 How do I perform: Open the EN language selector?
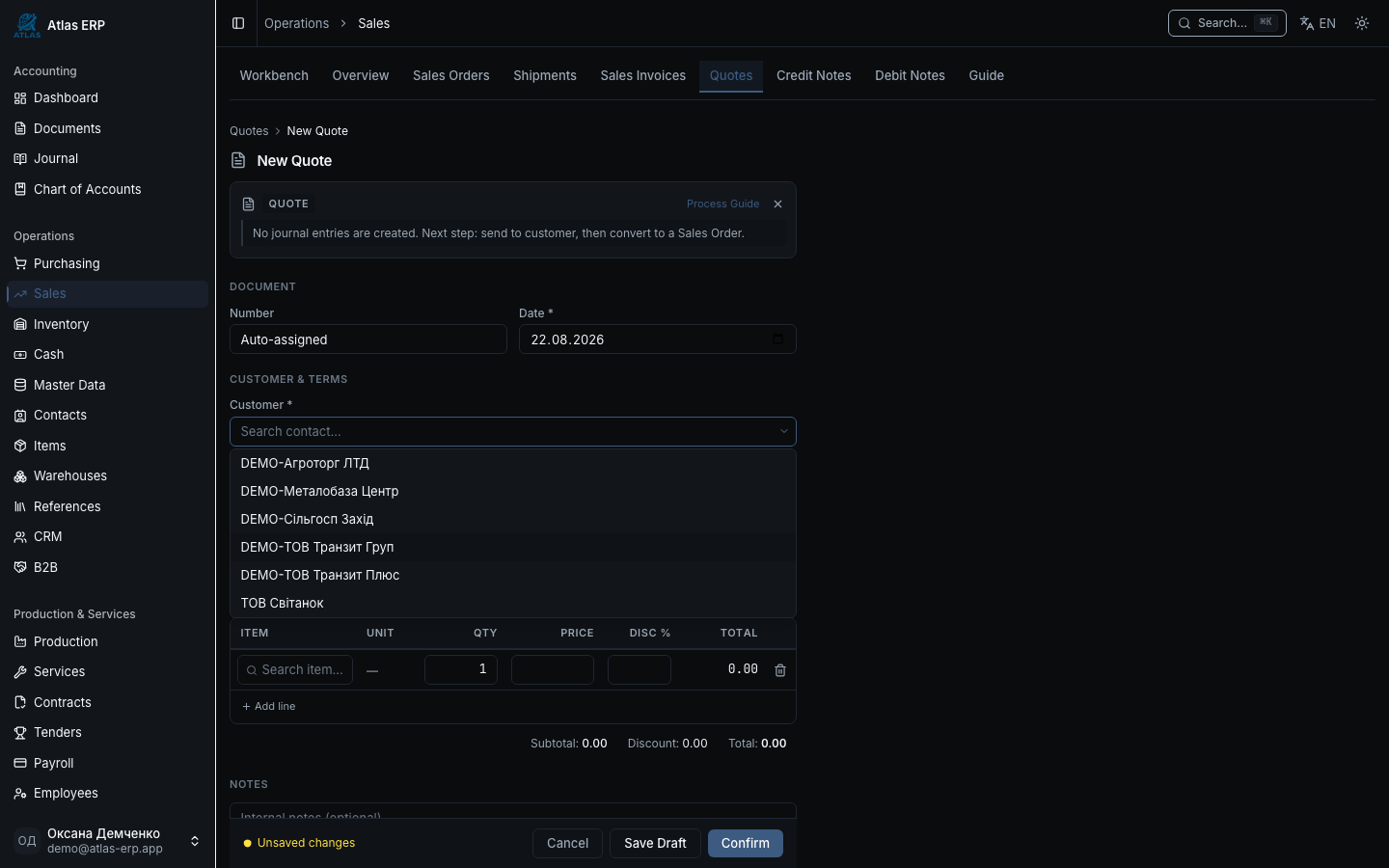click(x=1318, y=23)
